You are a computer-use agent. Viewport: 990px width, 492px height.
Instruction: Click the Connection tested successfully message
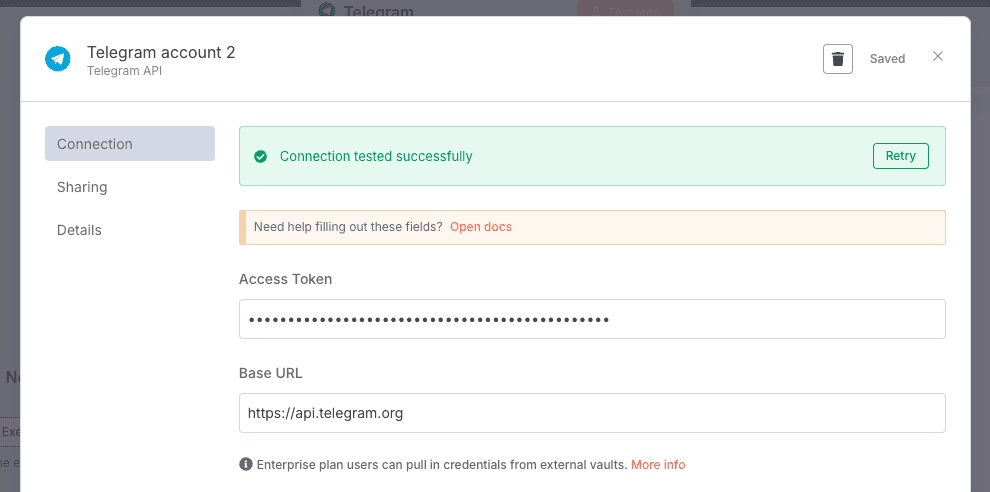click(376, 156)
